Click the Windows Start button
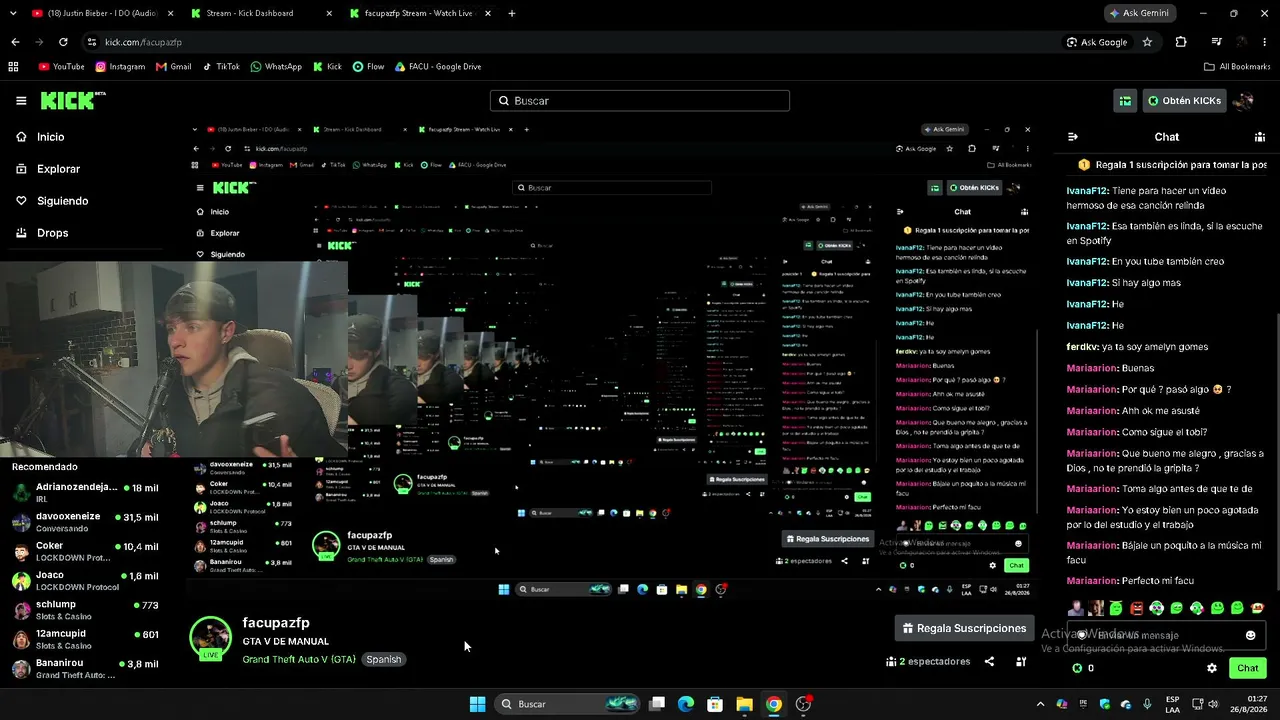 coord(478,704)
